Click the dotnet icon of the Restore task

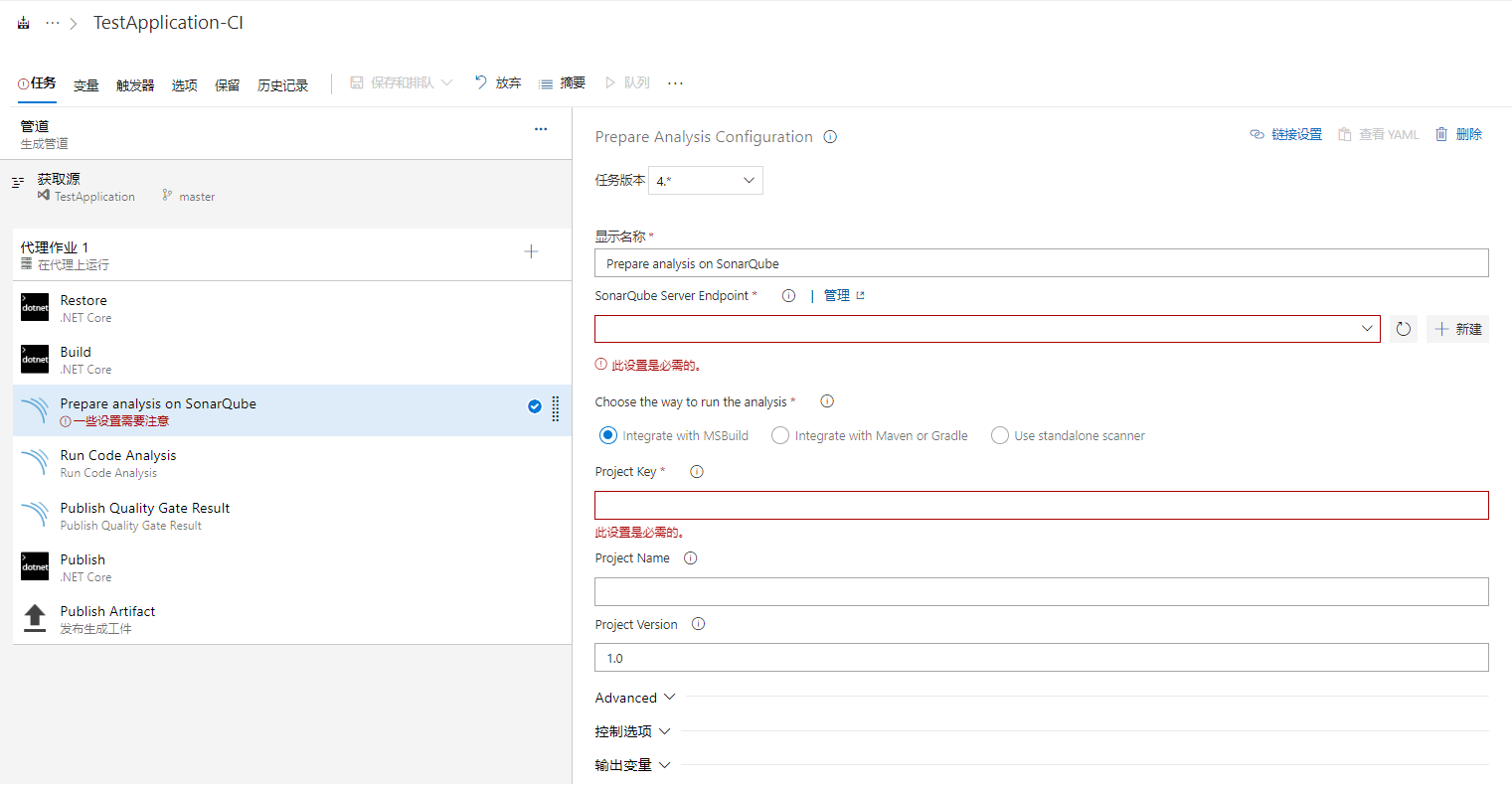click(x=35, y=307)
